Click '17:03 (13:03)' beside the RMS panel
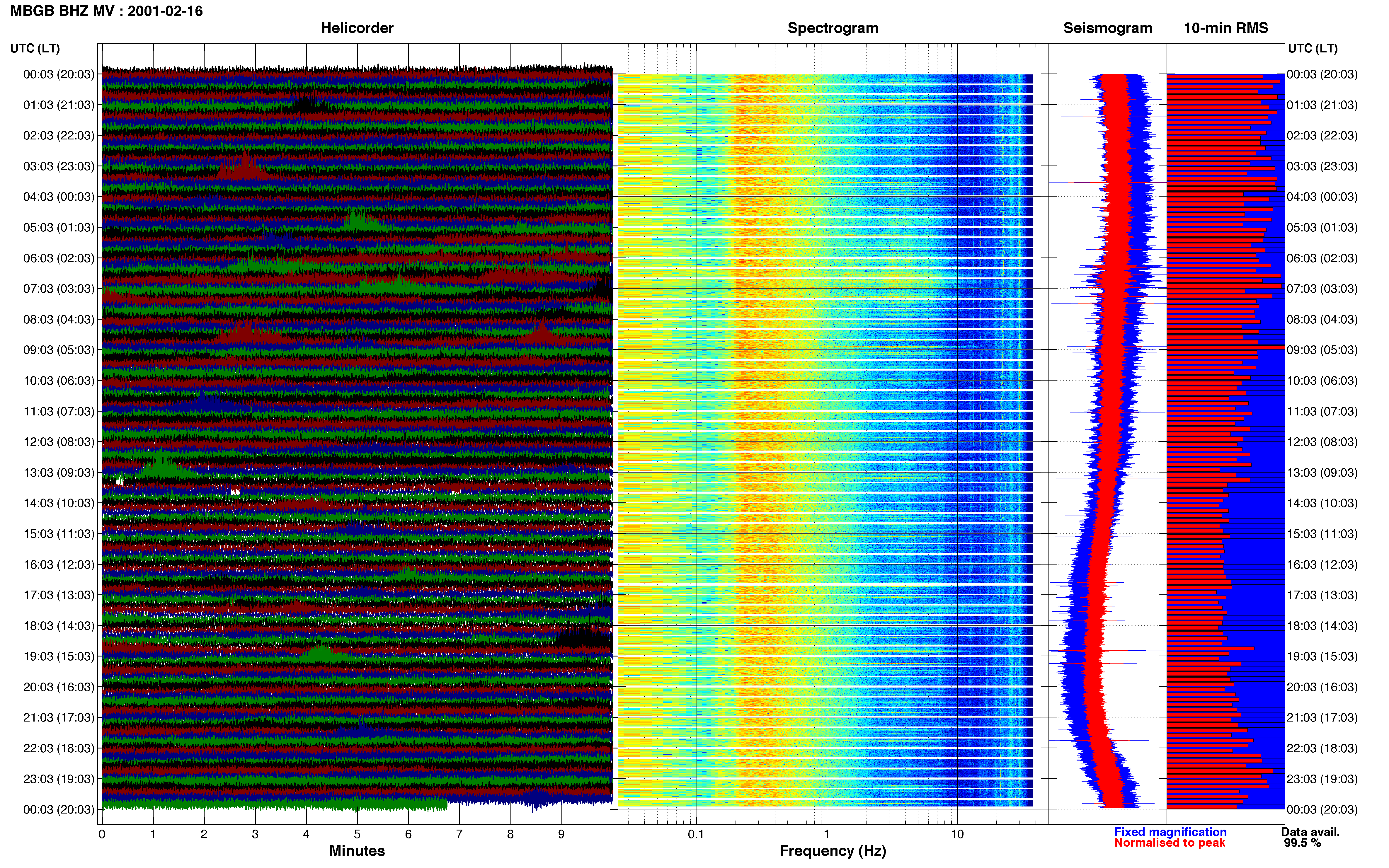Screen dimensions: 1389x868 (1322, 595)
